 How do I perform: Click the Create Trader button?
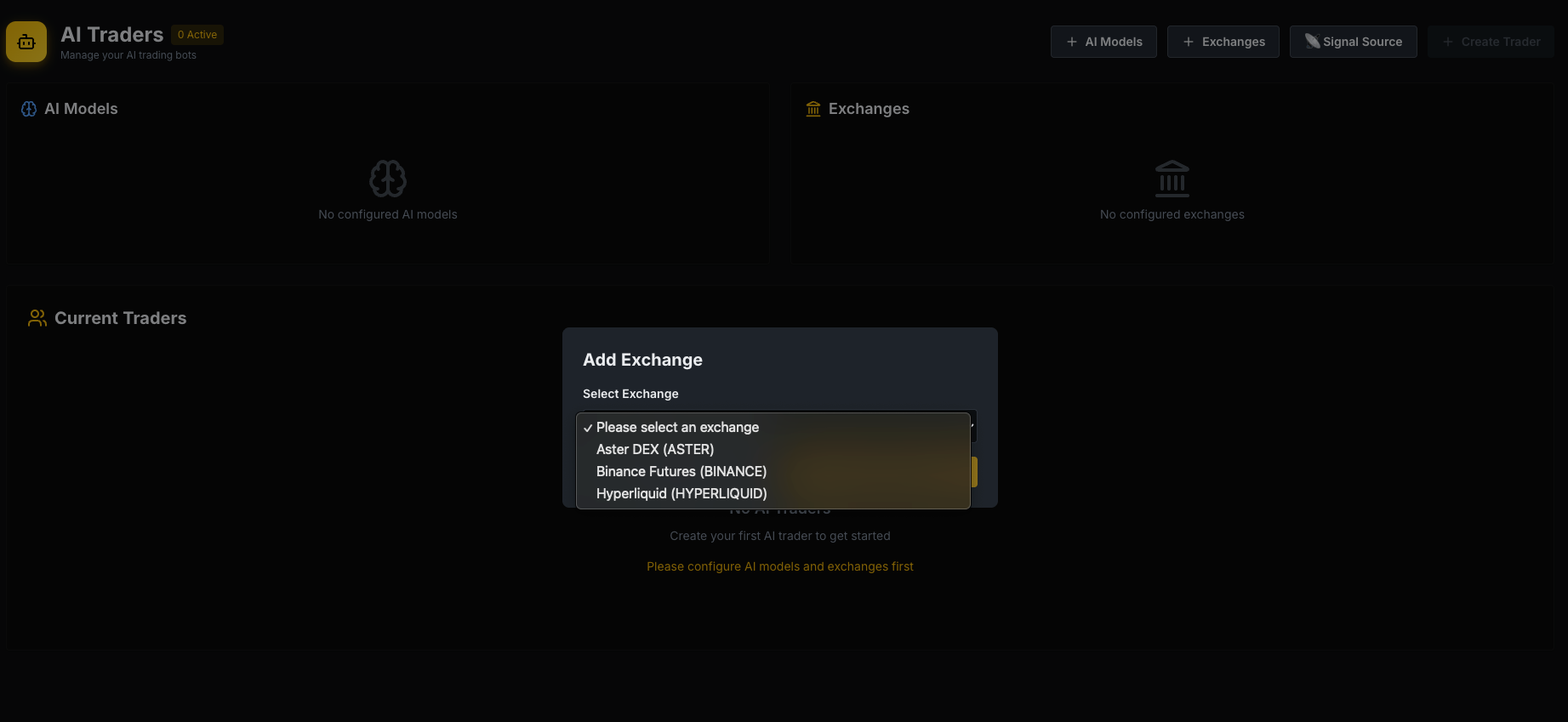(x=1491, y=42)
